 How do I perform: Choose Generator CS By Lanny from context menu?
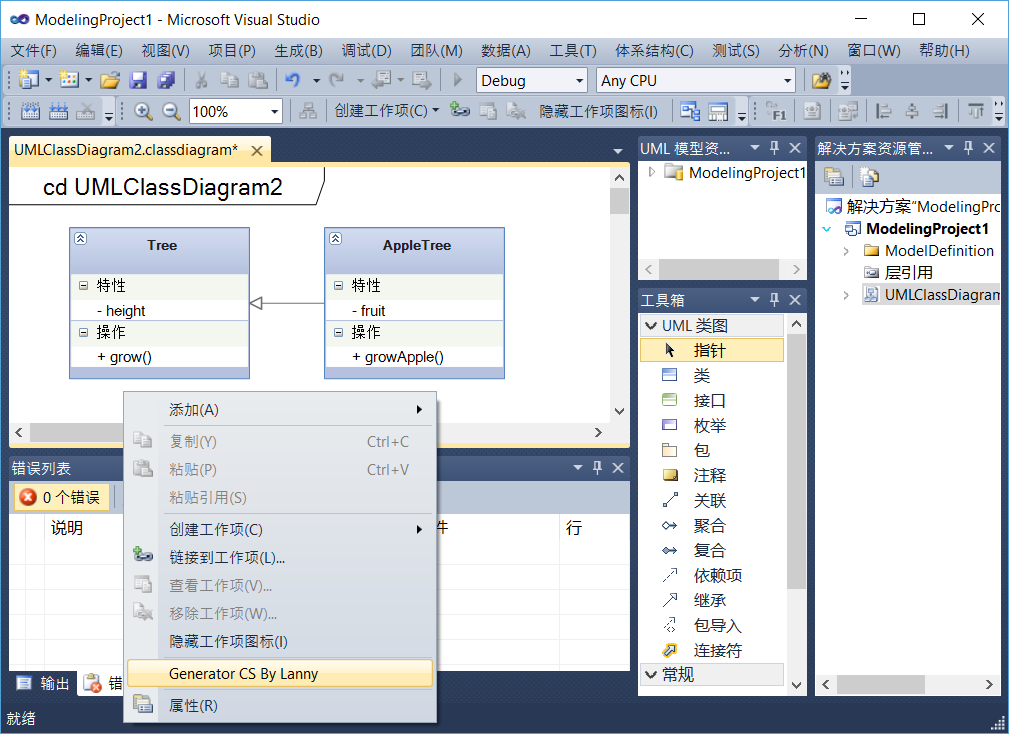pyautogui.click(x=280, y=674)
